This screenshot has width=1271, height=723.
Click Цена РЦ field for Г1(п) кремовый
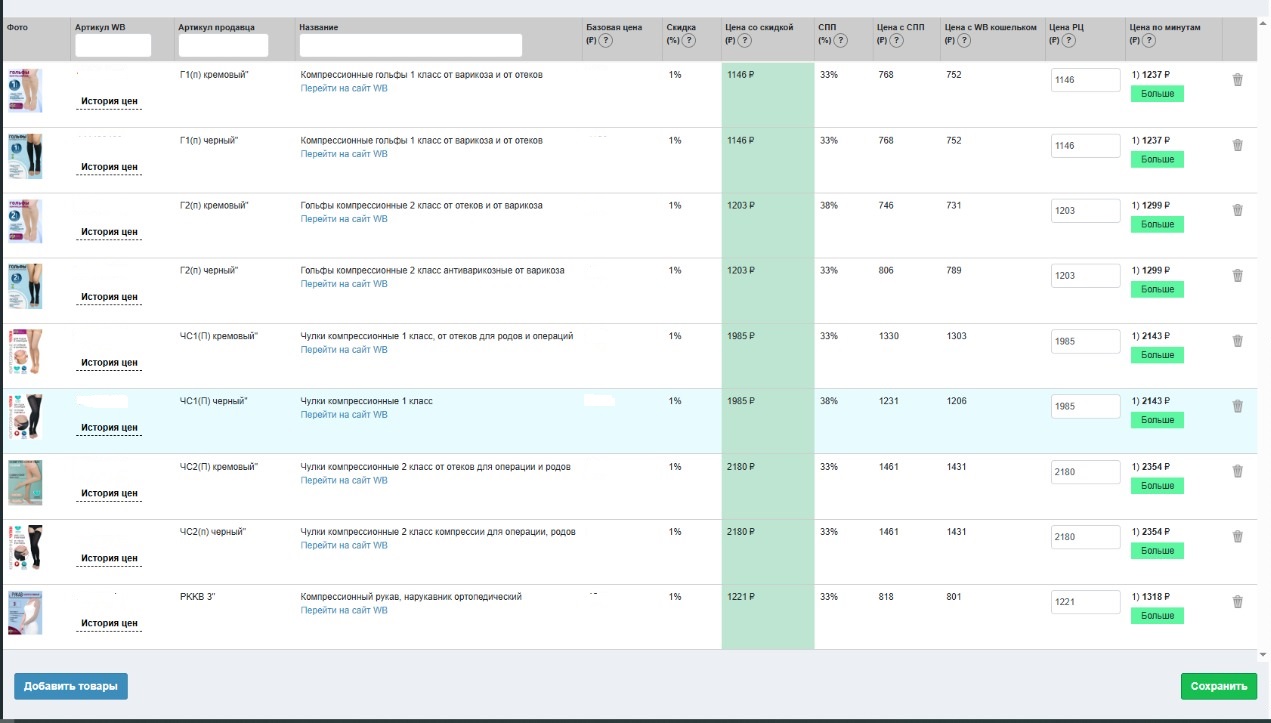click(1085, 80)
